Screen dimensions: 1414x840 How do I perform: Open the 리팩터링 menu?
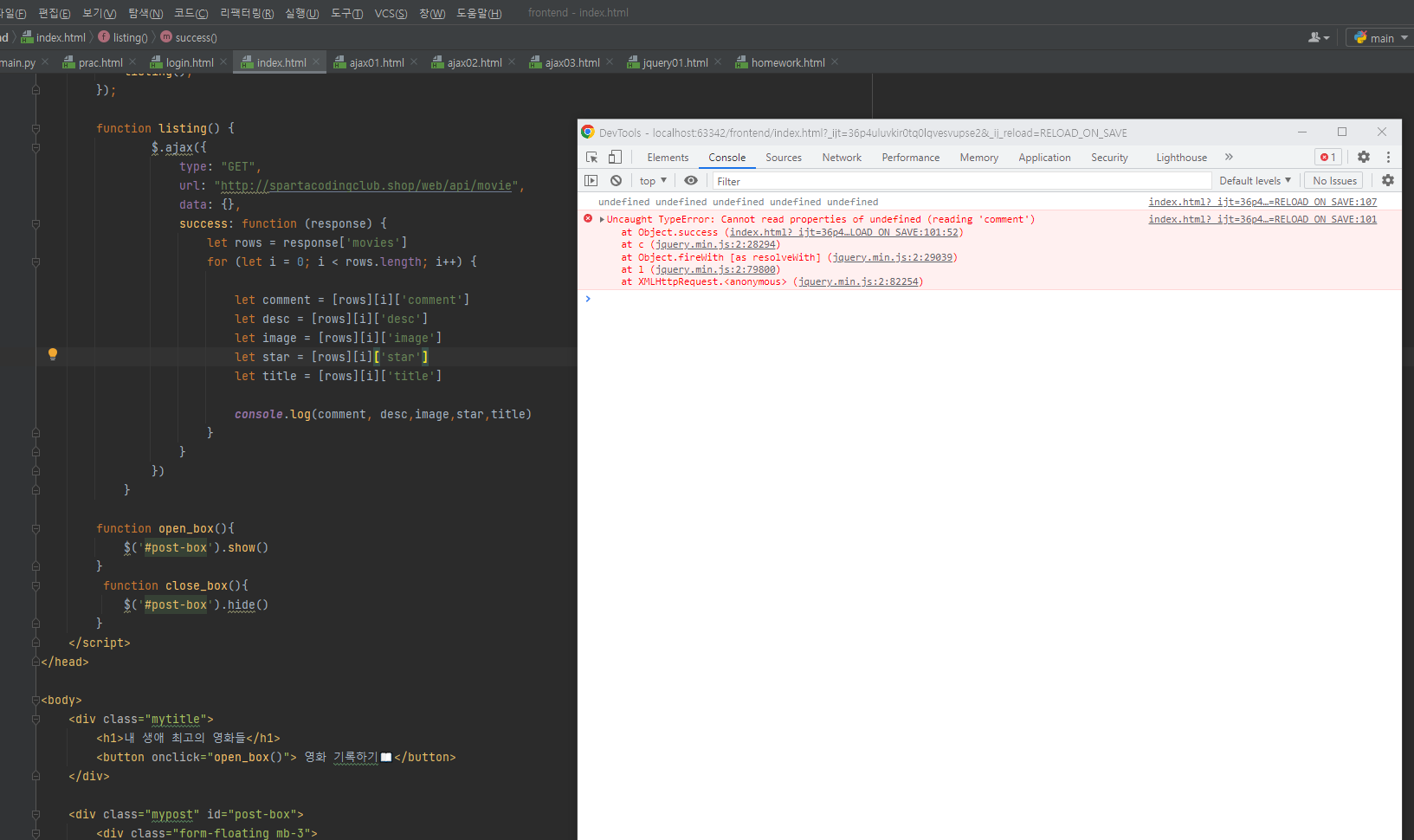[x=247, y=13]
